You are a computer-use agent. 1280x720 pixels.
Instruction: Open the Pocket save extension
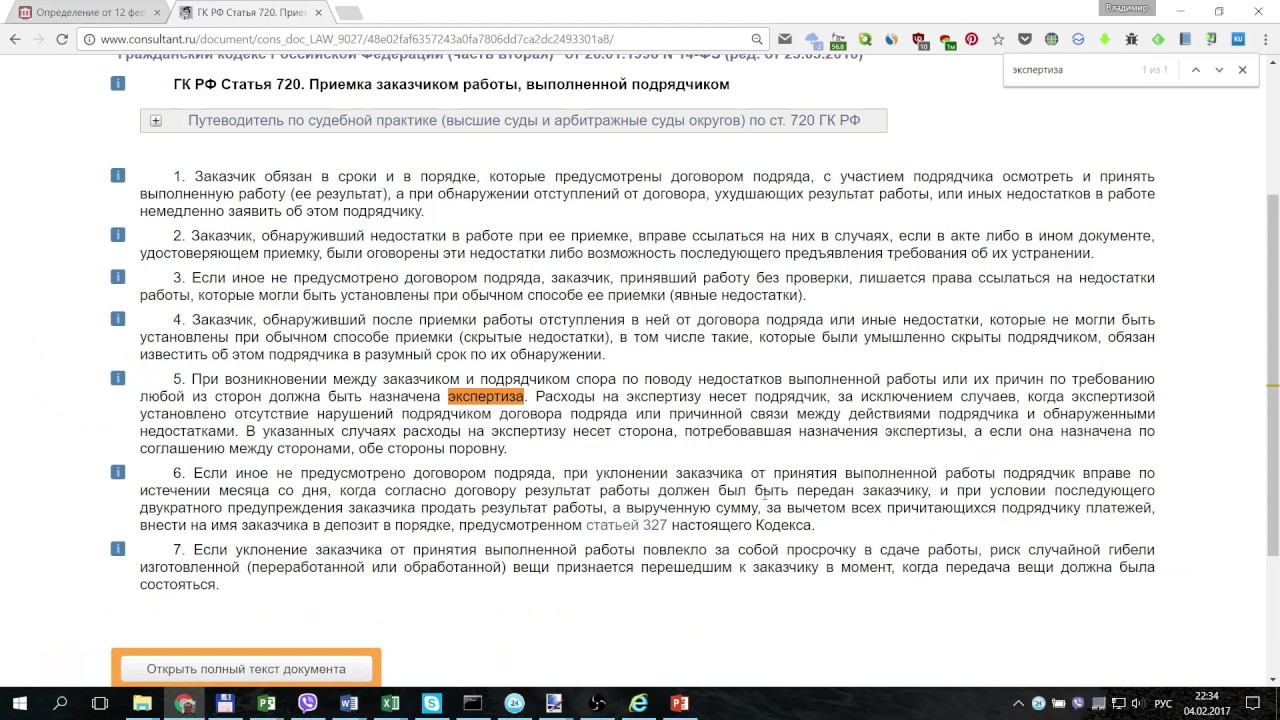(1025, 39)
